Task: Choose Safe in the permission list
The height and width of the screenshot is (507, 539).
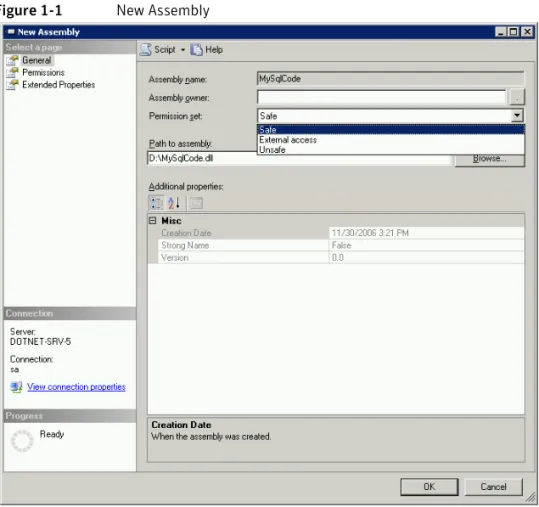Action: coord(390,130)
